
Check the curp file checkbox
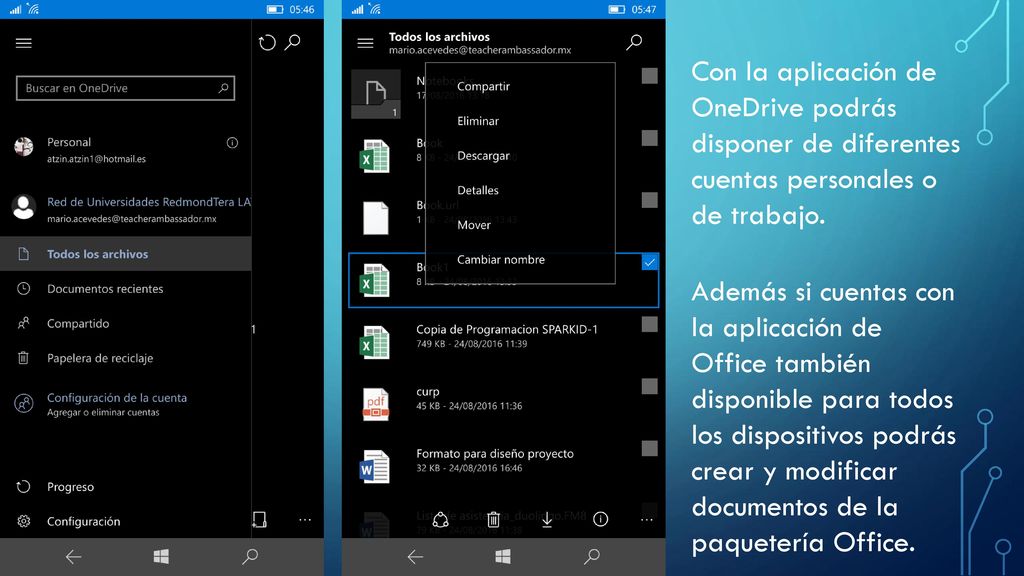point(649,387)
